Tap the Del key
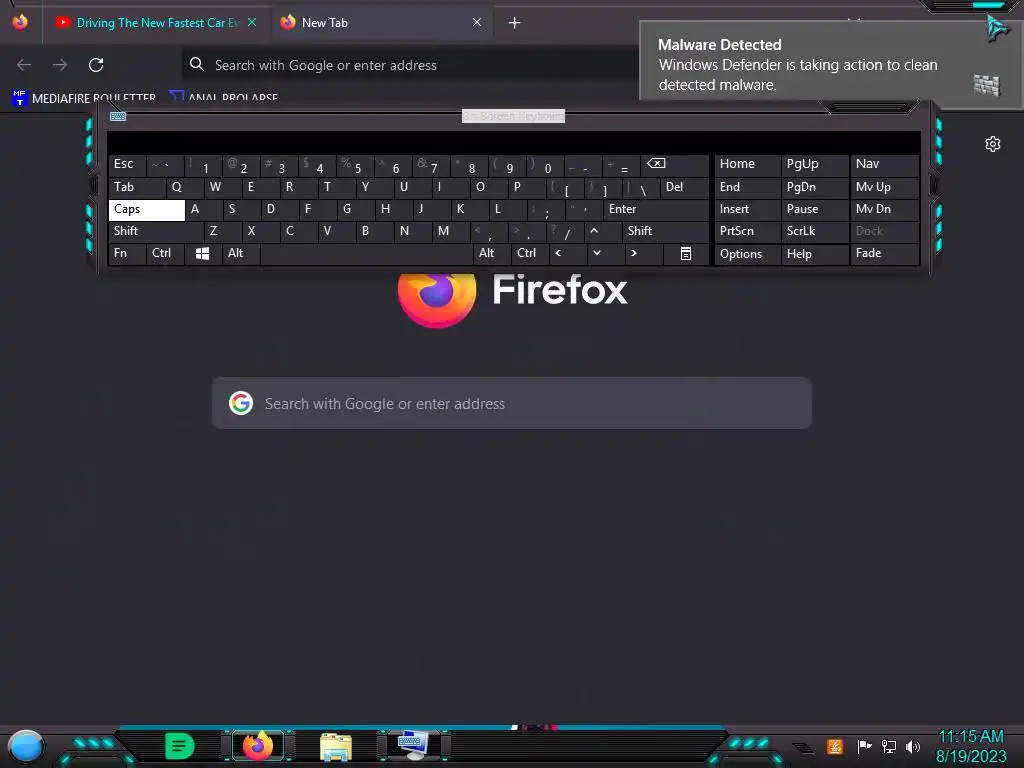1024x768 pixels. (684, 187)
